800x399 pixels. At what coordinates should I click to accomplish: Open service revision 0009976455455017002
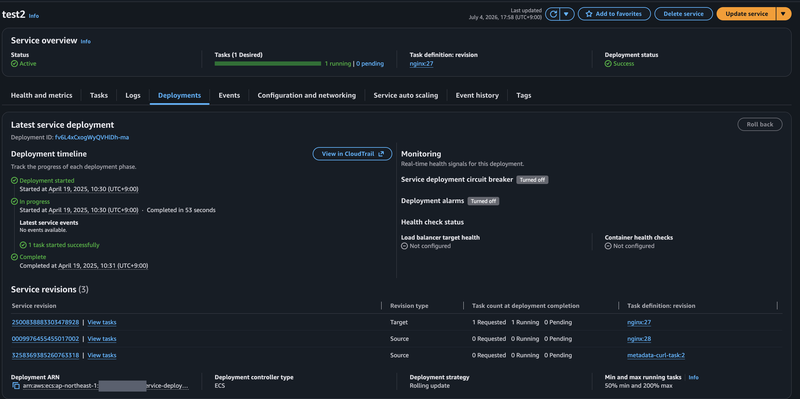[45, 339]
